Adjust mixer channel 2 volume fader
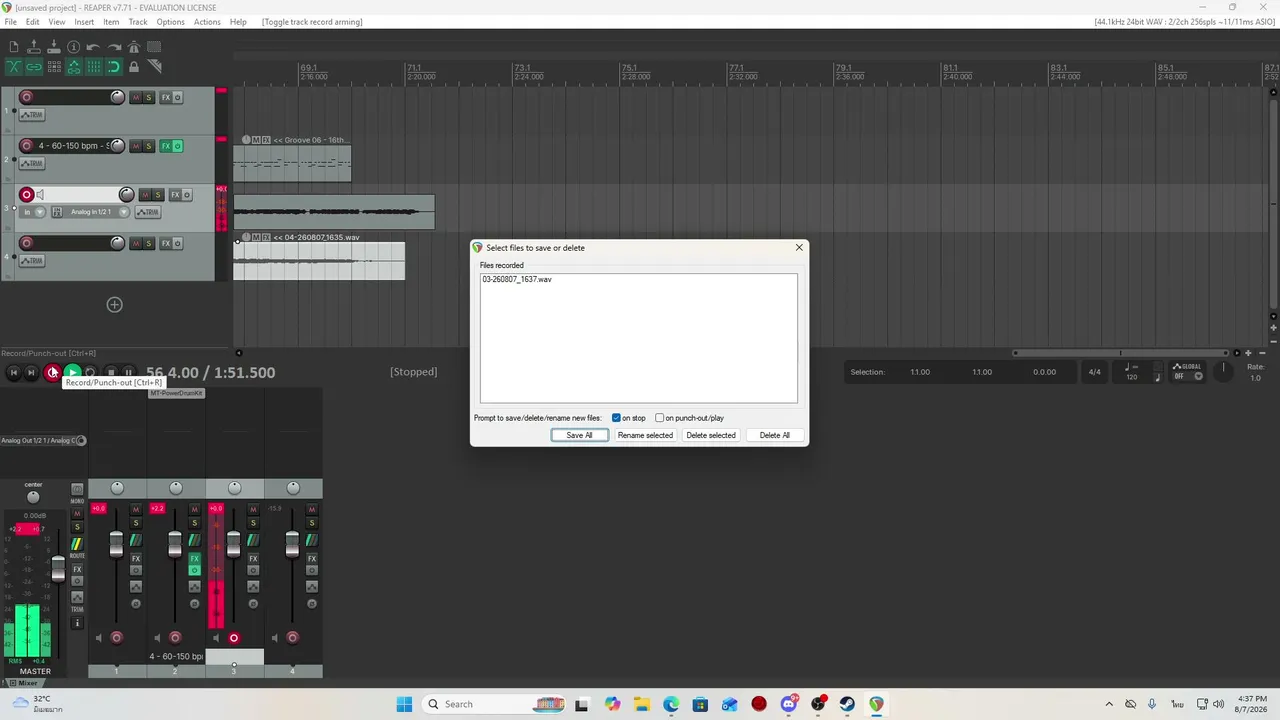This screenshot has width=1280, height=720. point(175,545)
